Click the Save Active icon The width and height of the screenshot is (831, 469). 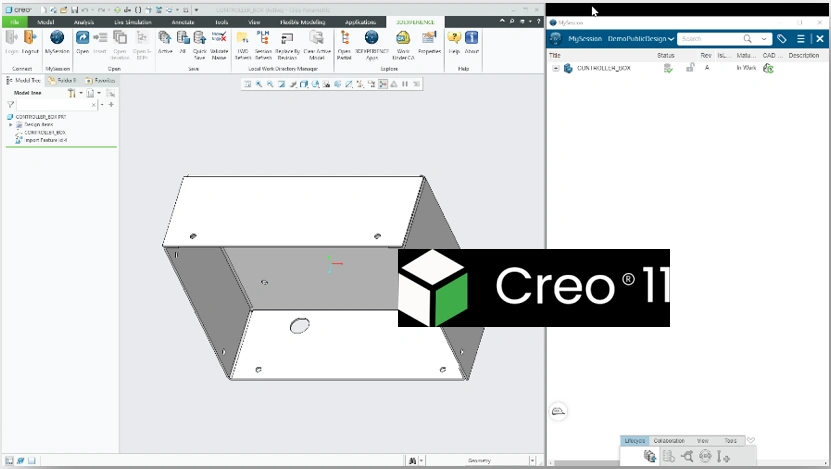165,38
